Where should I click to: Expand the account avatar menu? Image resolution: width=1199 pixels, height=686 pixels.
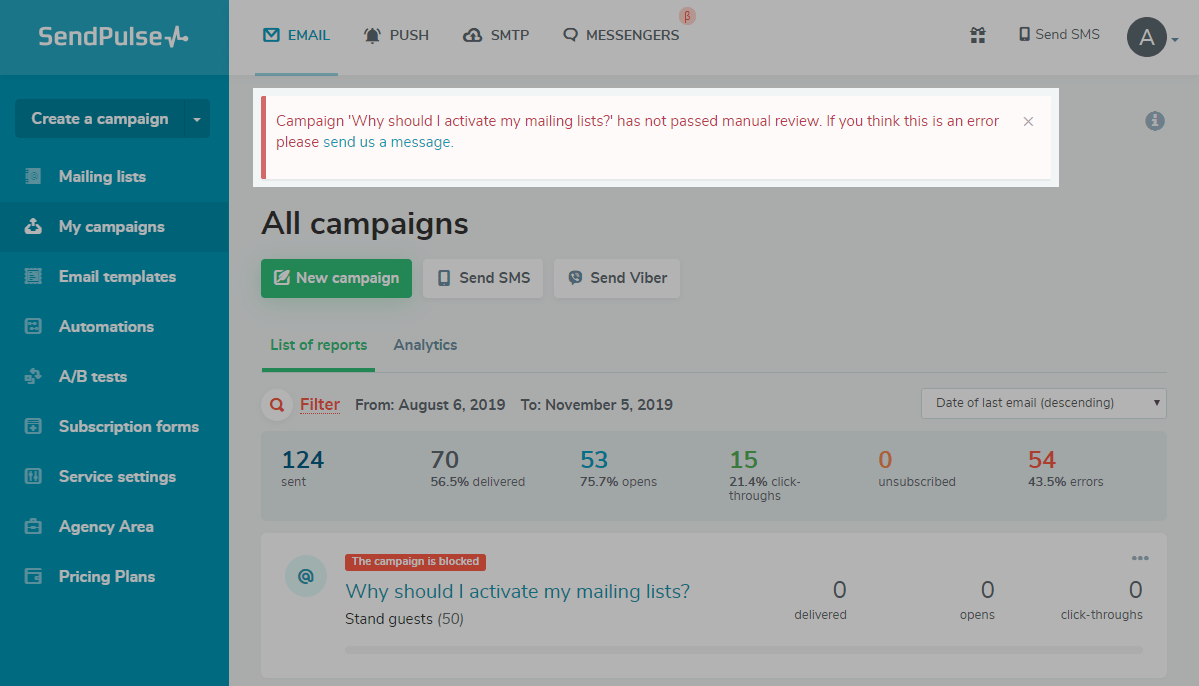(1153, 38)
